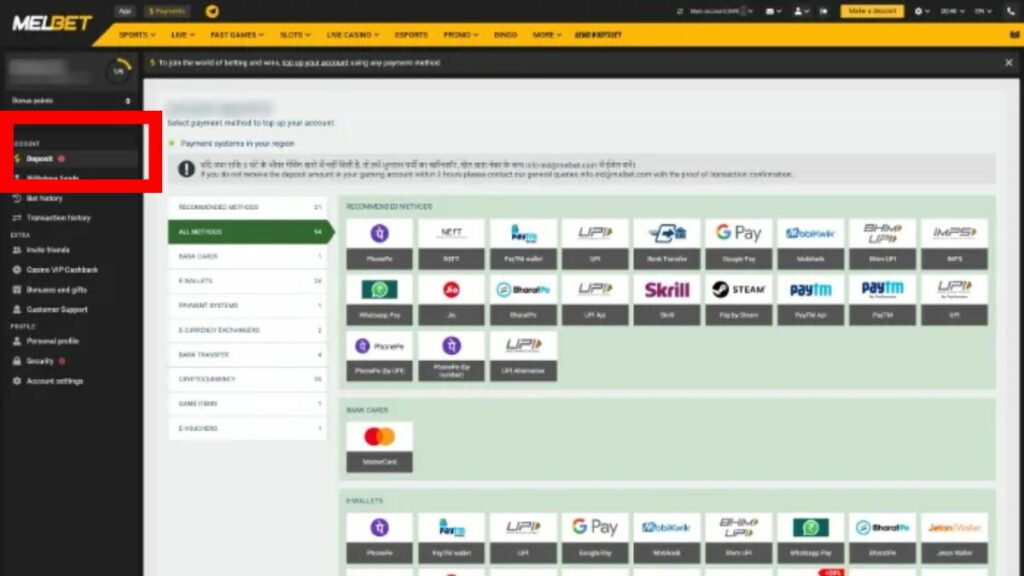Open the Sports dropdown menu
The height and width of the screenshot is (576, 1024).
(137, 35)
